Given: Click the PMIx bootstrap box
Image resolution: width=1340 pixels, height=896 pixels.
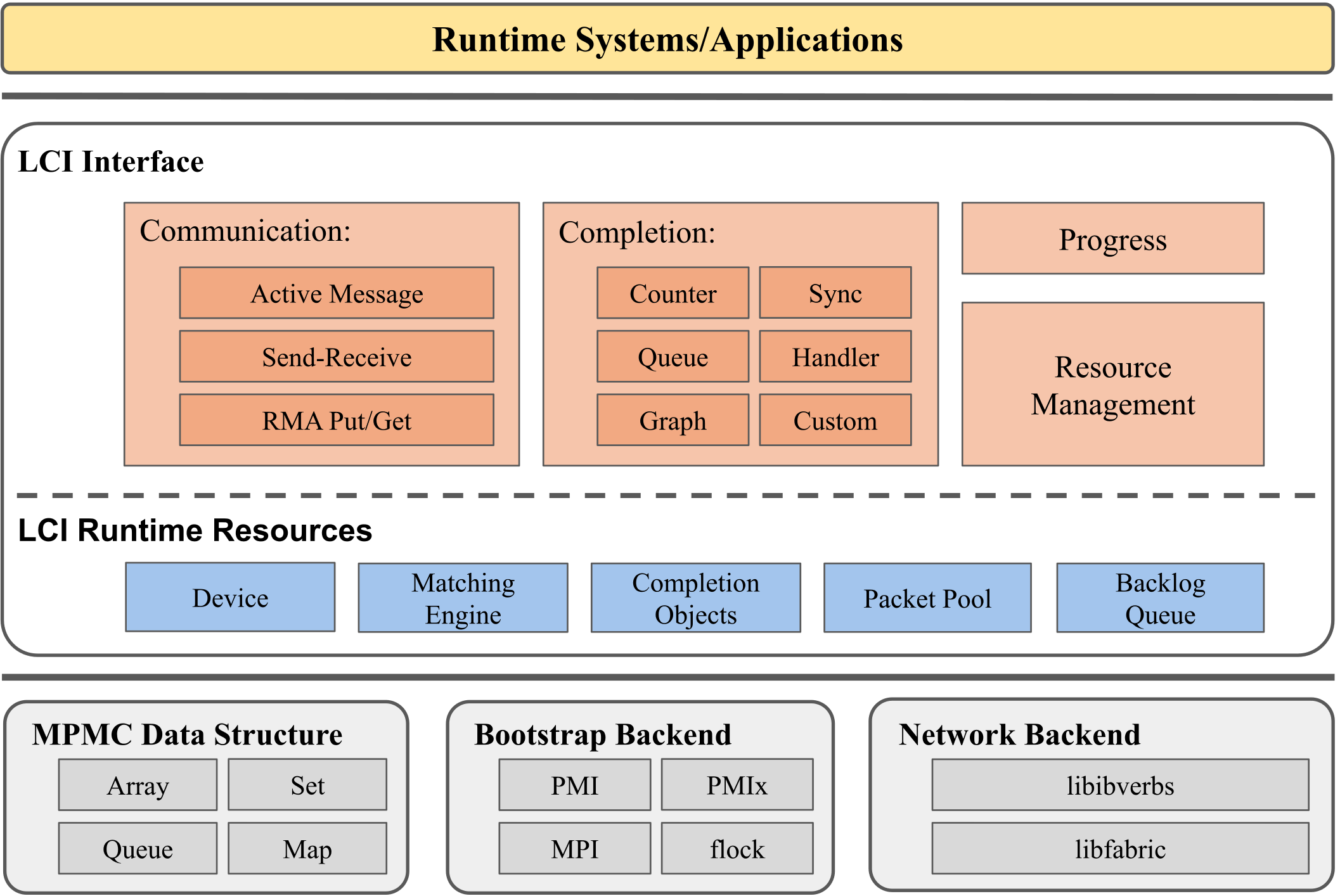Looking at the screenshot, I should point(737,785).
